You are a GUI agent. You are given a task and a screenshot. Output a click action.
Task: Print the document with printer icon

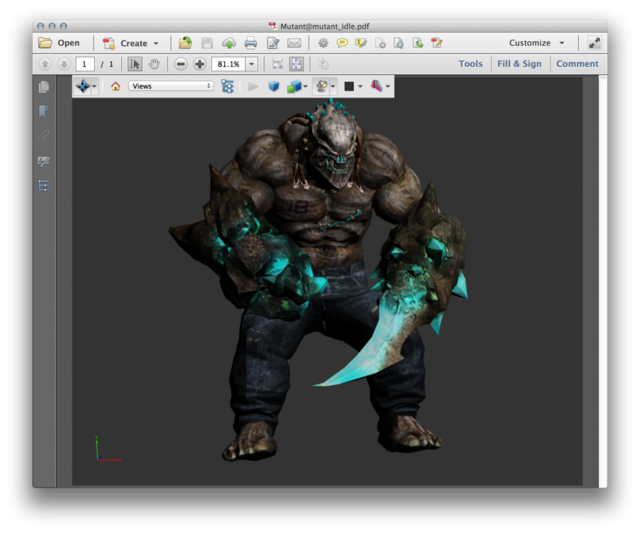251,43
